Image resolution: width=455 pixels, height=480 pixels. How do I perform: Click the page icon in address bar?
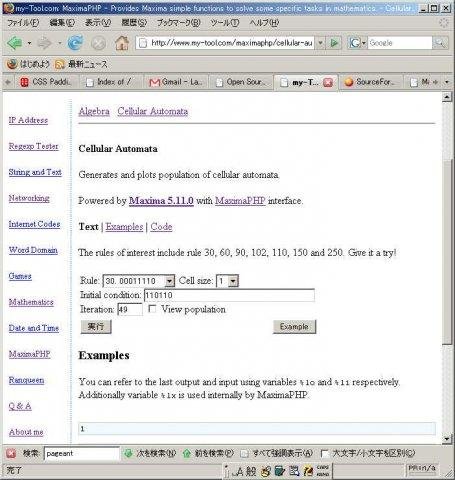143,43
